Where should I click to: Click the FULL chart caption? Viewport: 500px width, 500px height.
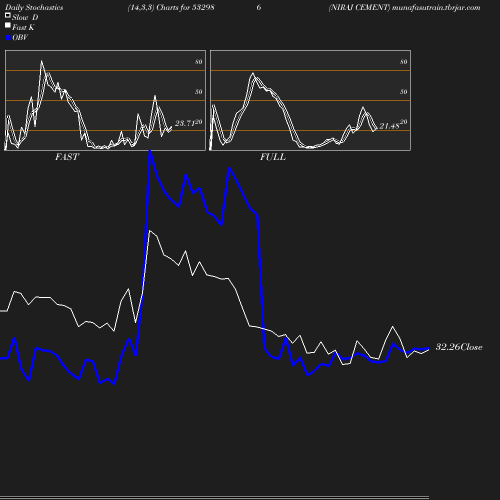tap(273, 157)
